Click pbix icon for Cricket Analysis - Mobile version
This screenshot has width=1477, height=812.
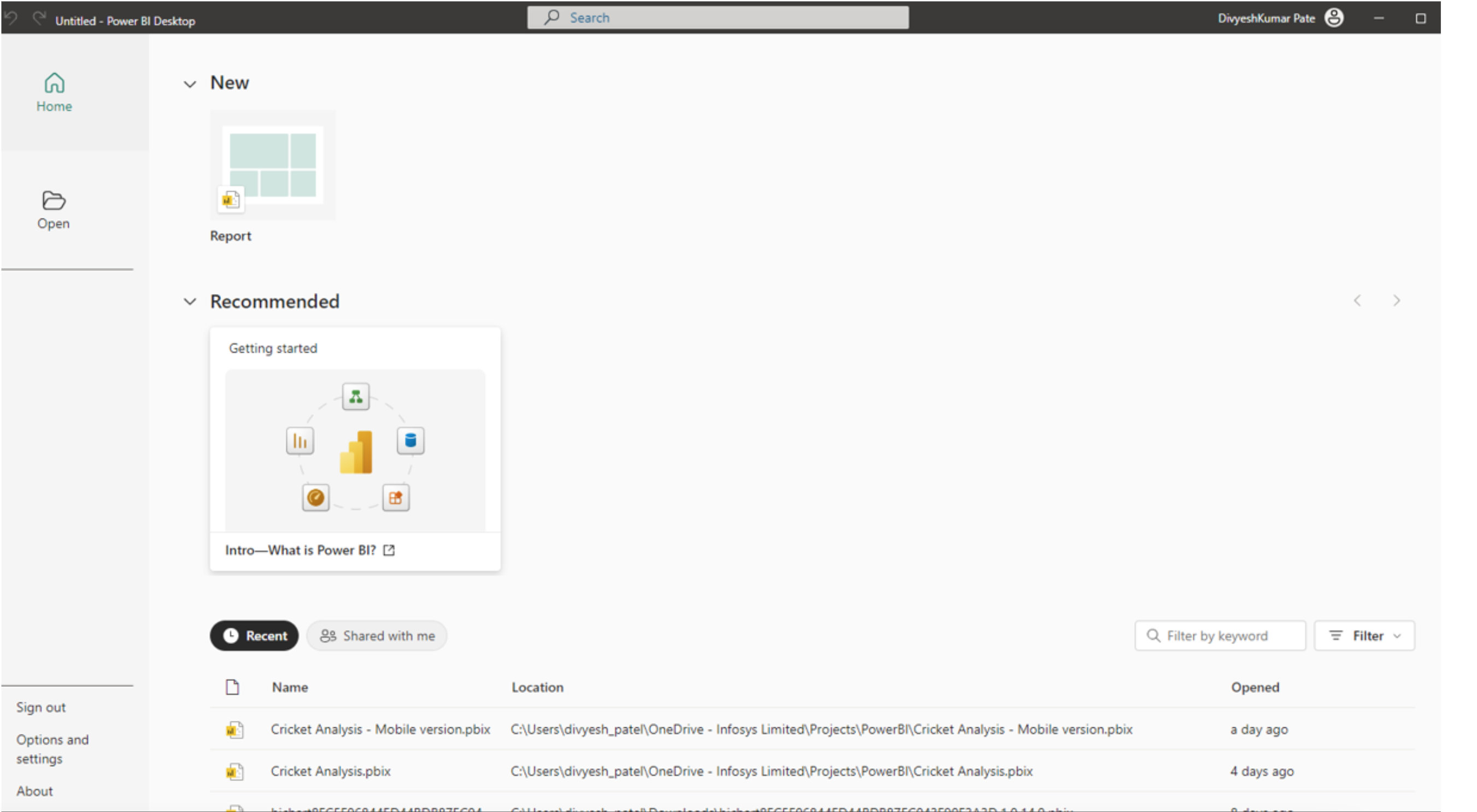234,729
